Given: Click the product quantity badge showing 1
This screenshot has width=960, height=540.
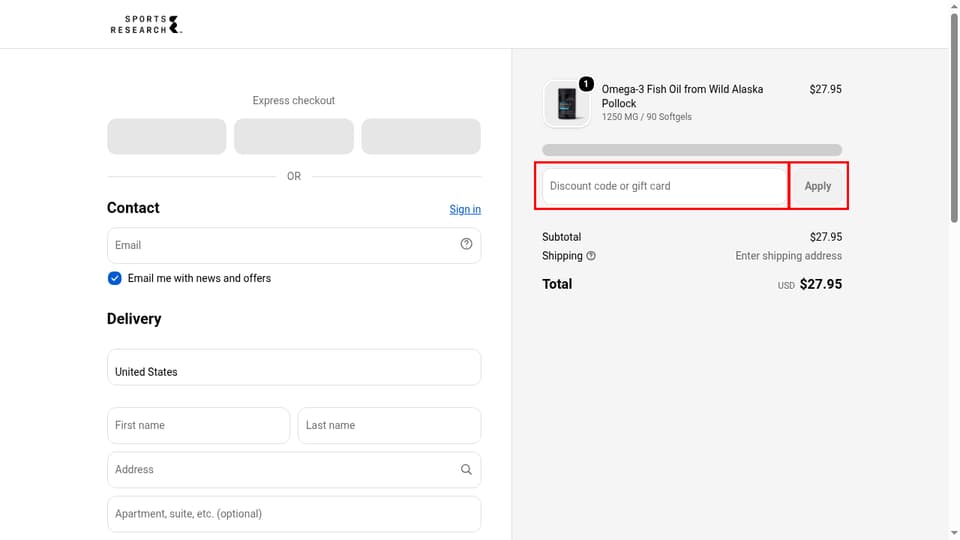Looking at the screenshot, I should point(586,84).
